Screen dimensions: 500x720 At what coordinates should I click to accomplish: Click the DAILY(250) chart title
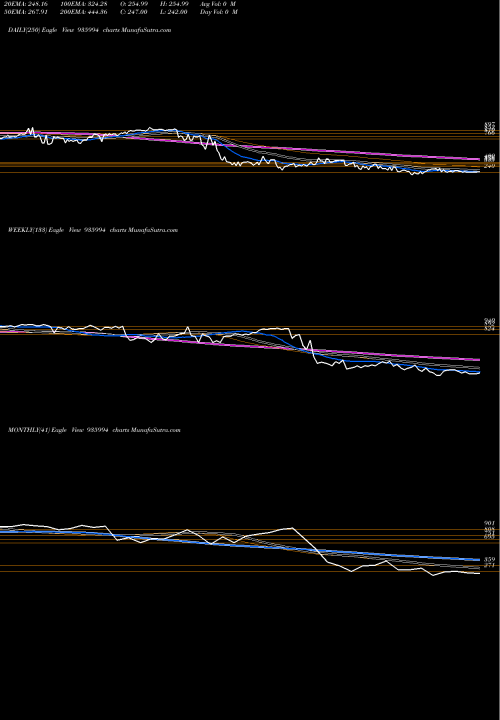[x=90, y=30]
